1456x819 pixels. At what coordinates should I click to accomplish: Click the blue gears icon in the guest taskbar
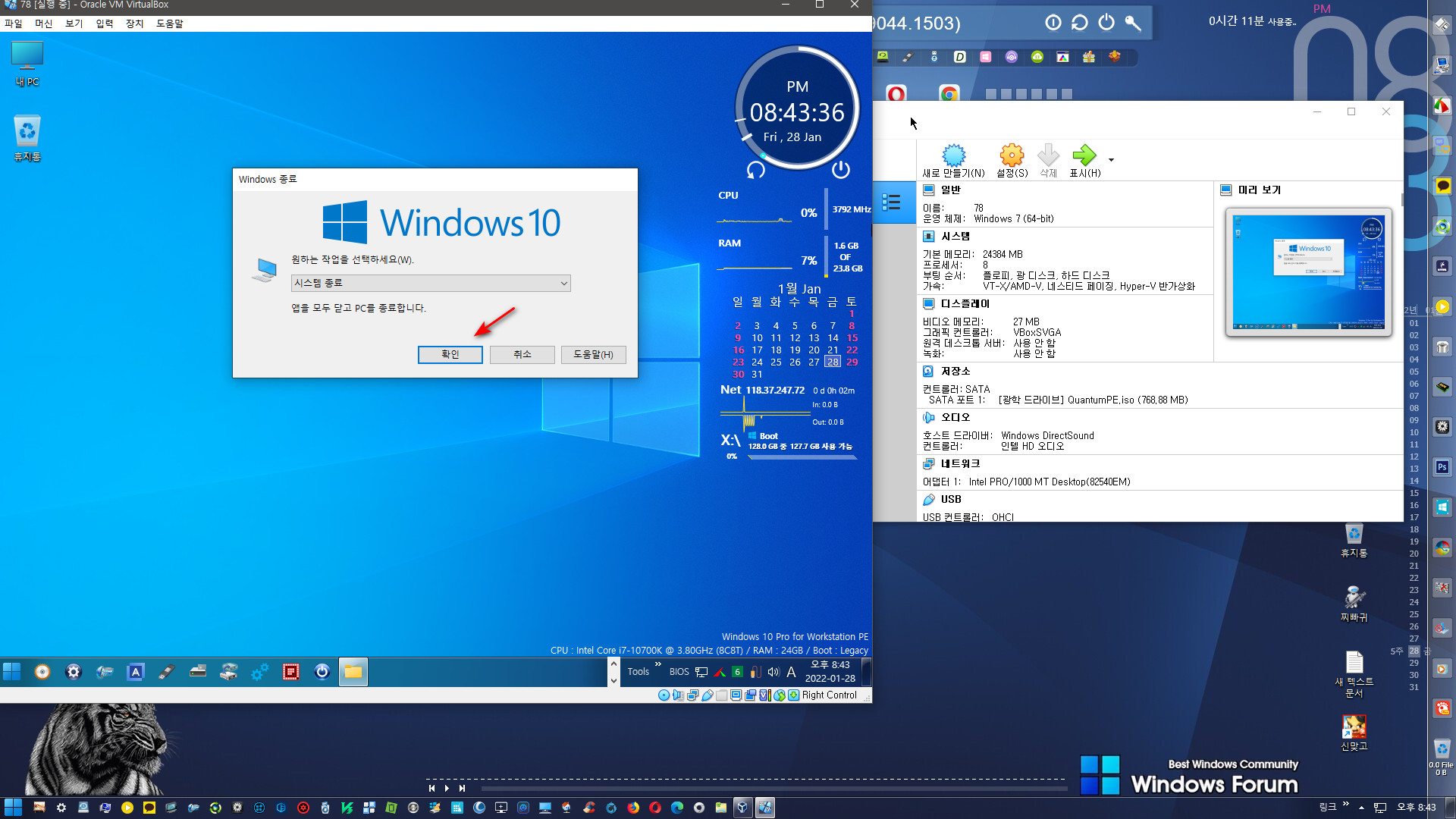(260, 672)
